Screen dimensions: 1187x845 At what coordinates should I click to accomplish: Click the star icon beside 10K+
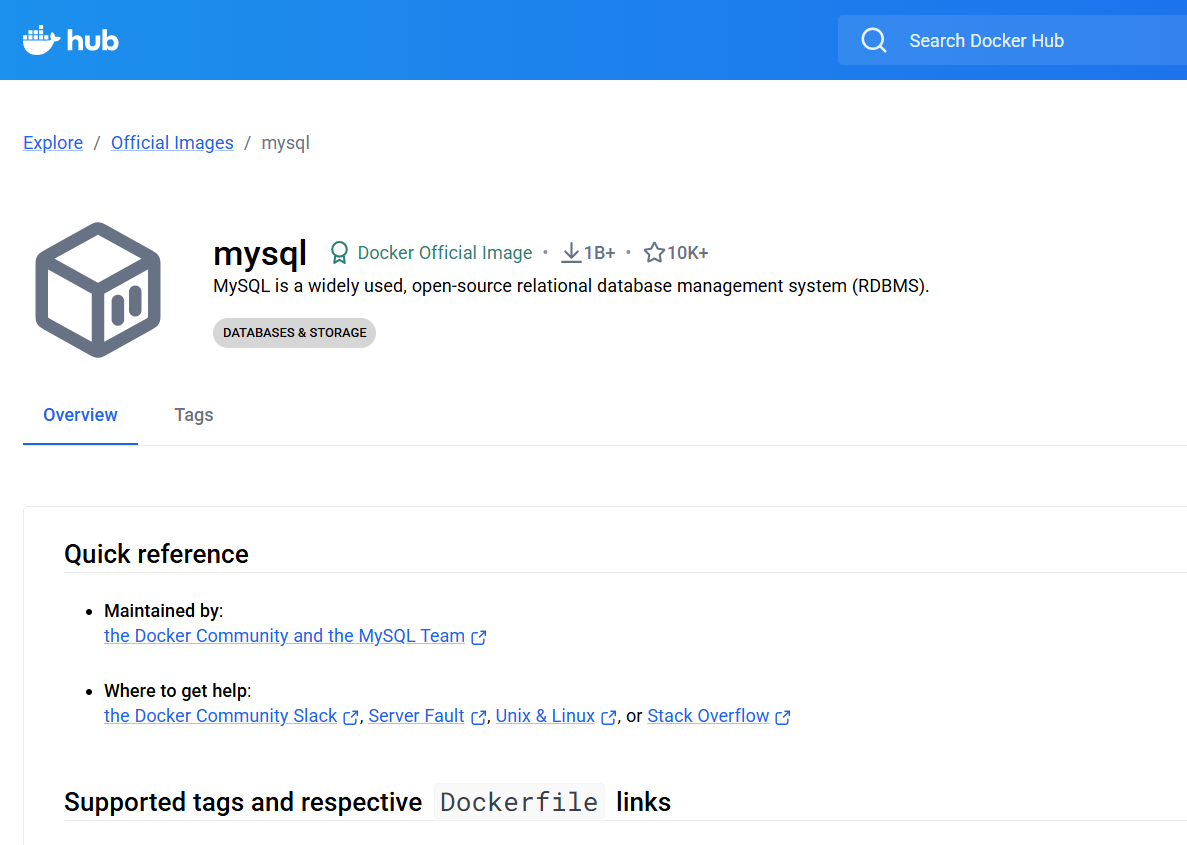(x=654, y=253)
